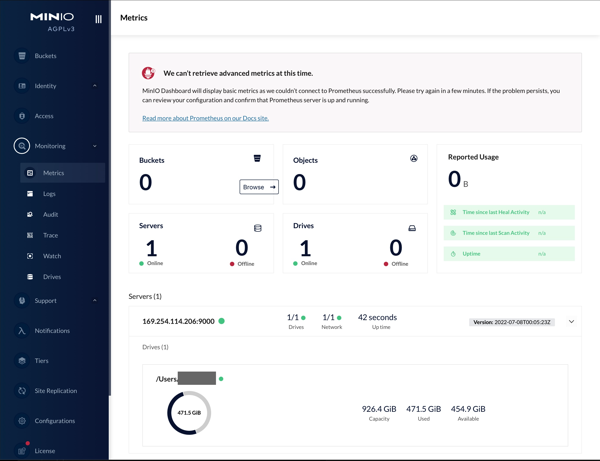
Task: Click the 471.5 GiB usage donut chart
Action: (x=189, y=413)
